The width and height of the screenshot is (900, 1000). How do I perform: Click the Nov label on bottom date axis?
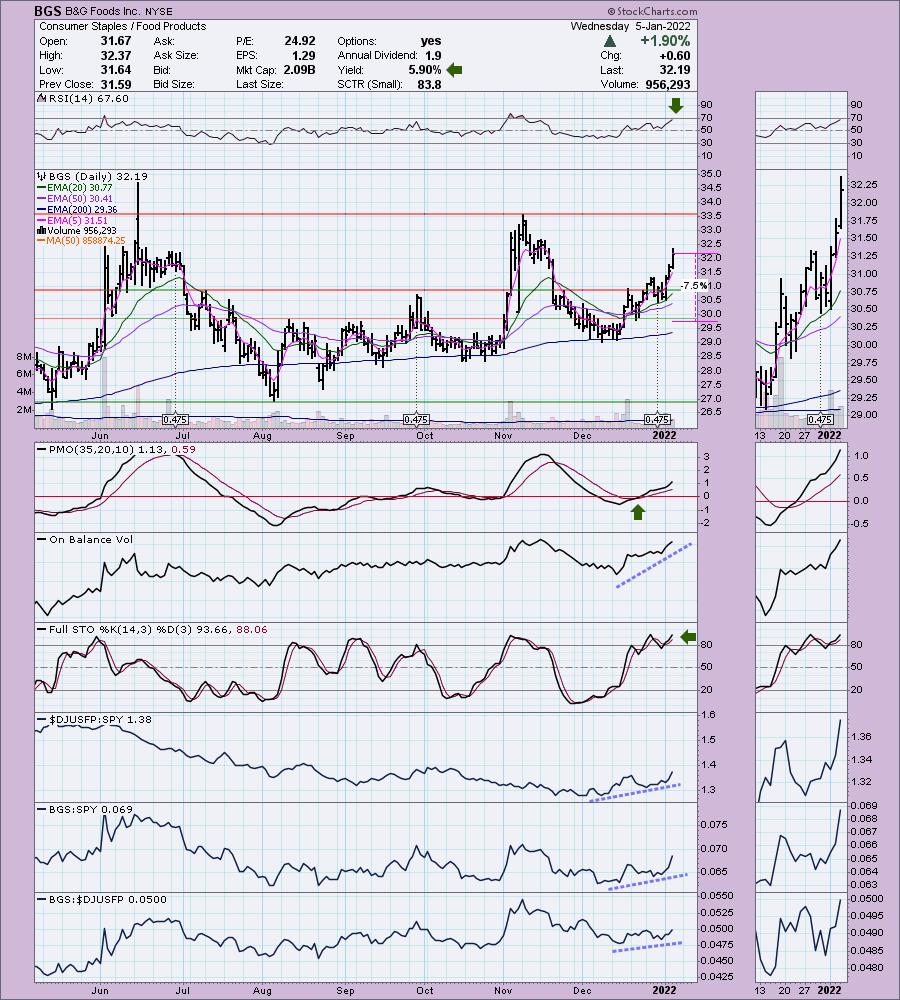coord(503,990)
